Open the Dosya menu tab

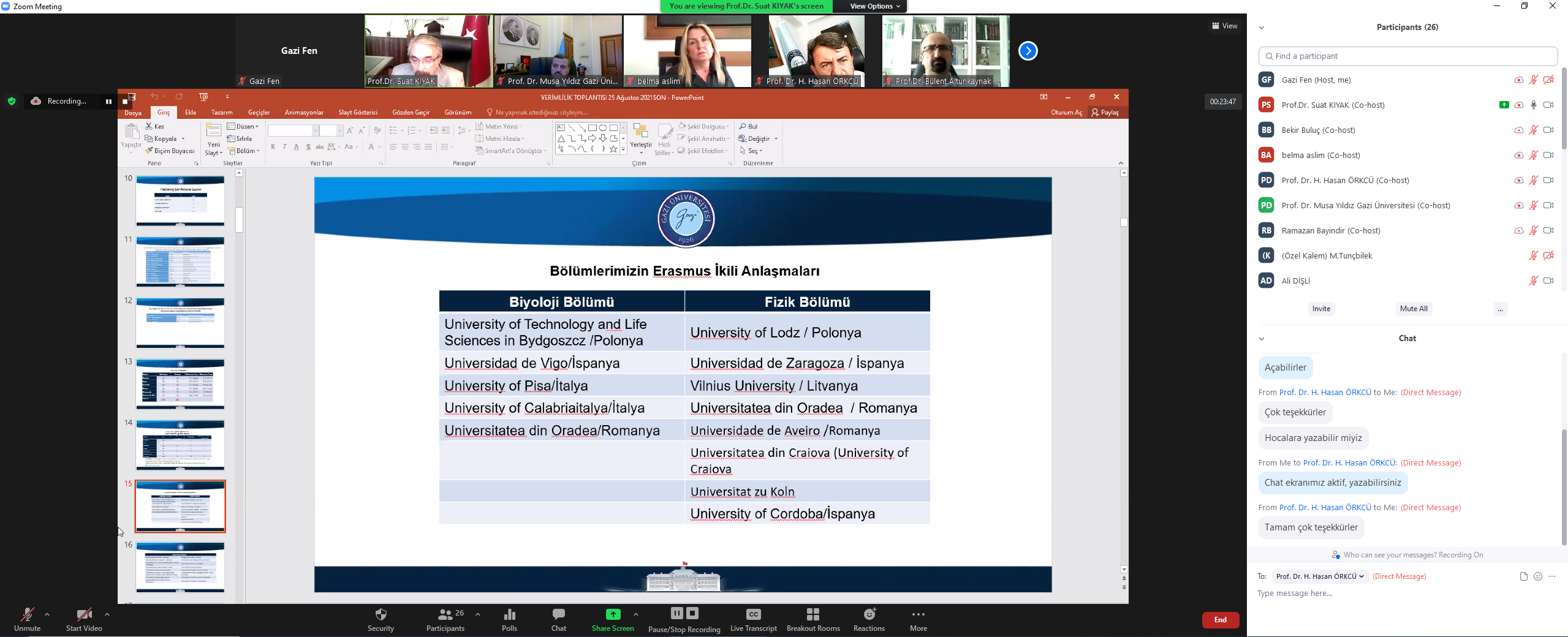point(133,113)
